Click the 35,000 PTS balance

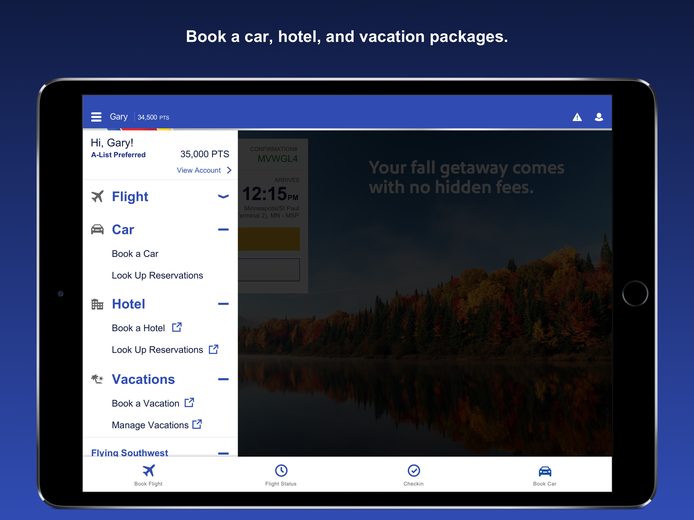point(204,154)
